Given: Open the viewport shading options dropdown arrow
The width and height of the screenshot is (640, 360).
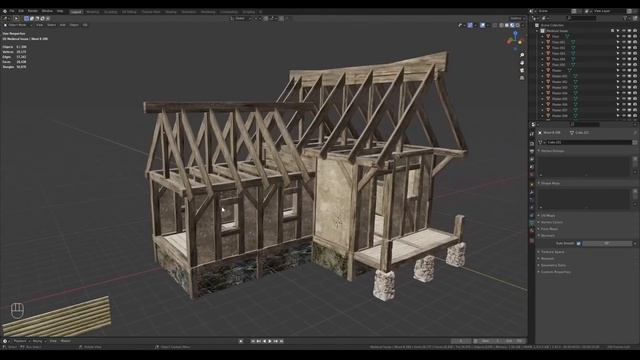Looking at the screenshot, I should pyautogui.click(x=523, y=25).
